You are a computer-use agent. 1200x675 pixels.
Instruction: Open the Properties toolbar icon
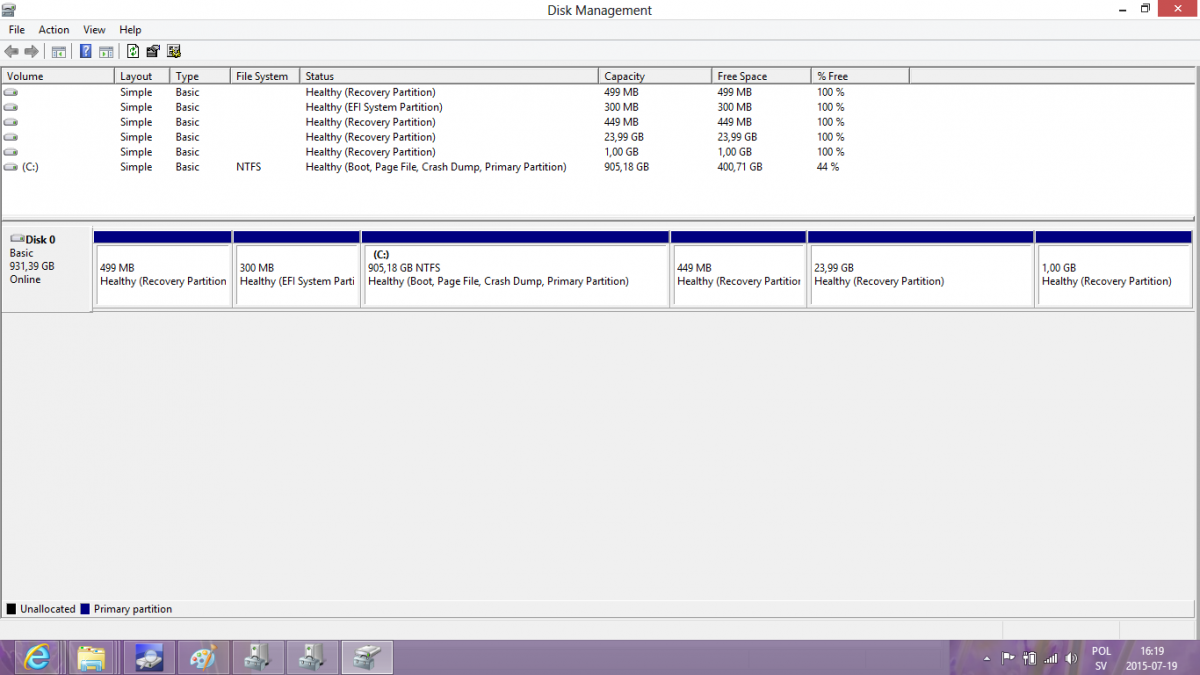click(x=153, y=51)
